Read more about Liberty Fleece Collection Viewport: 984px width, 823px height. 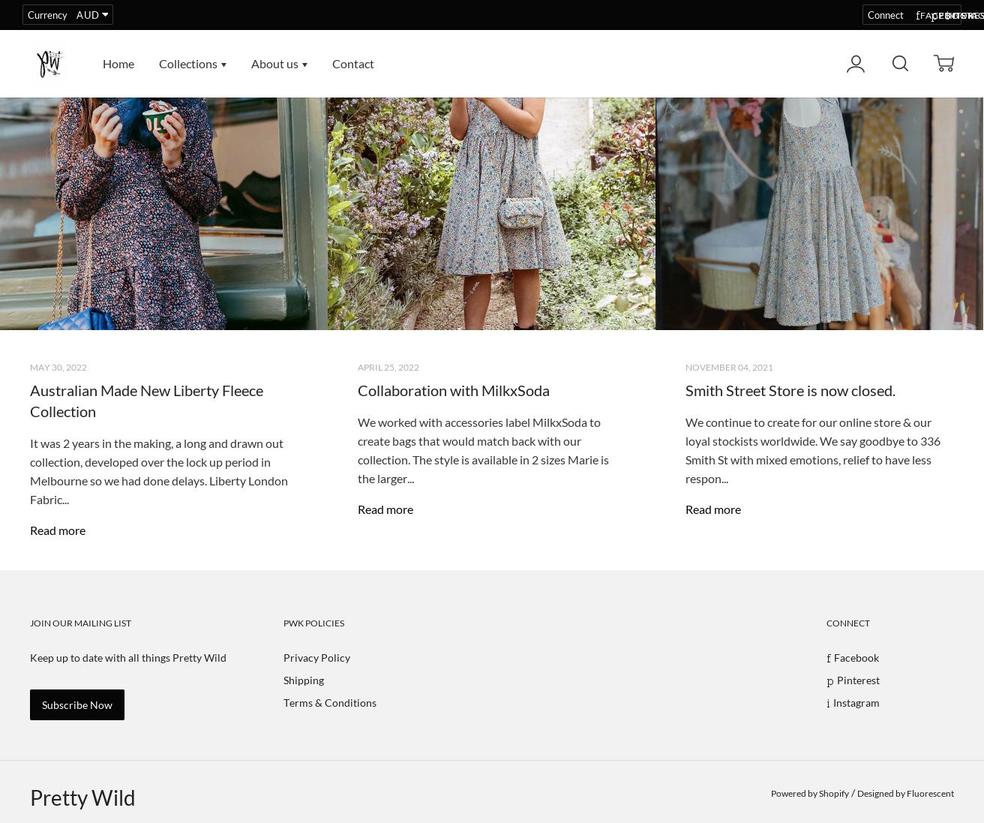point(58,530)
